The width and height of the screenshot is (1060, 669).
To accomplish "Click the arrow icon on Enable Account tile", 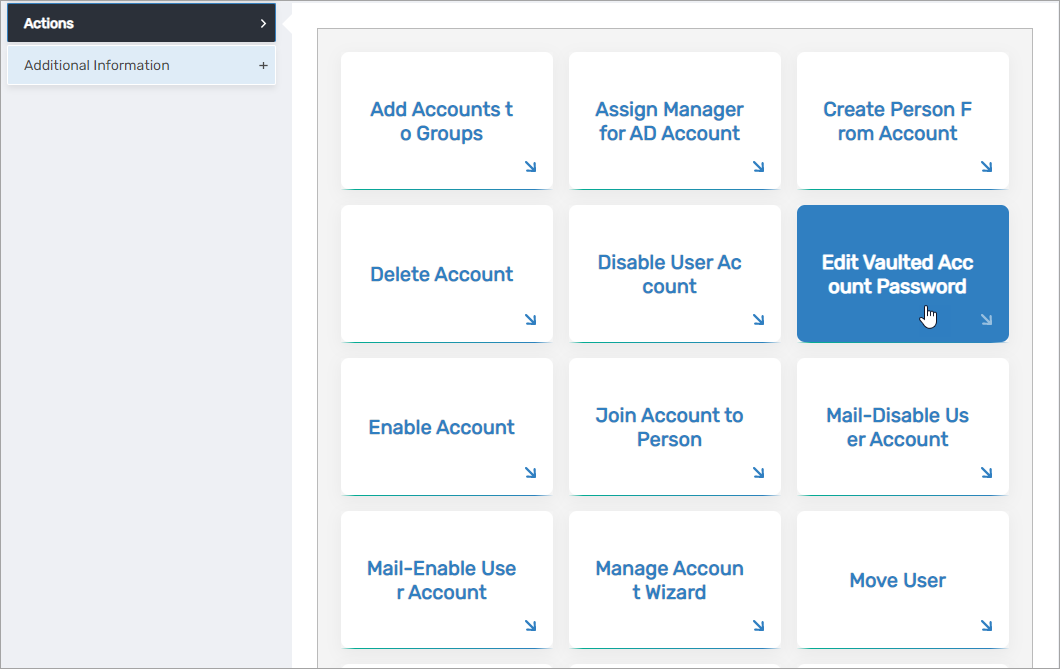I will [531, 474].
